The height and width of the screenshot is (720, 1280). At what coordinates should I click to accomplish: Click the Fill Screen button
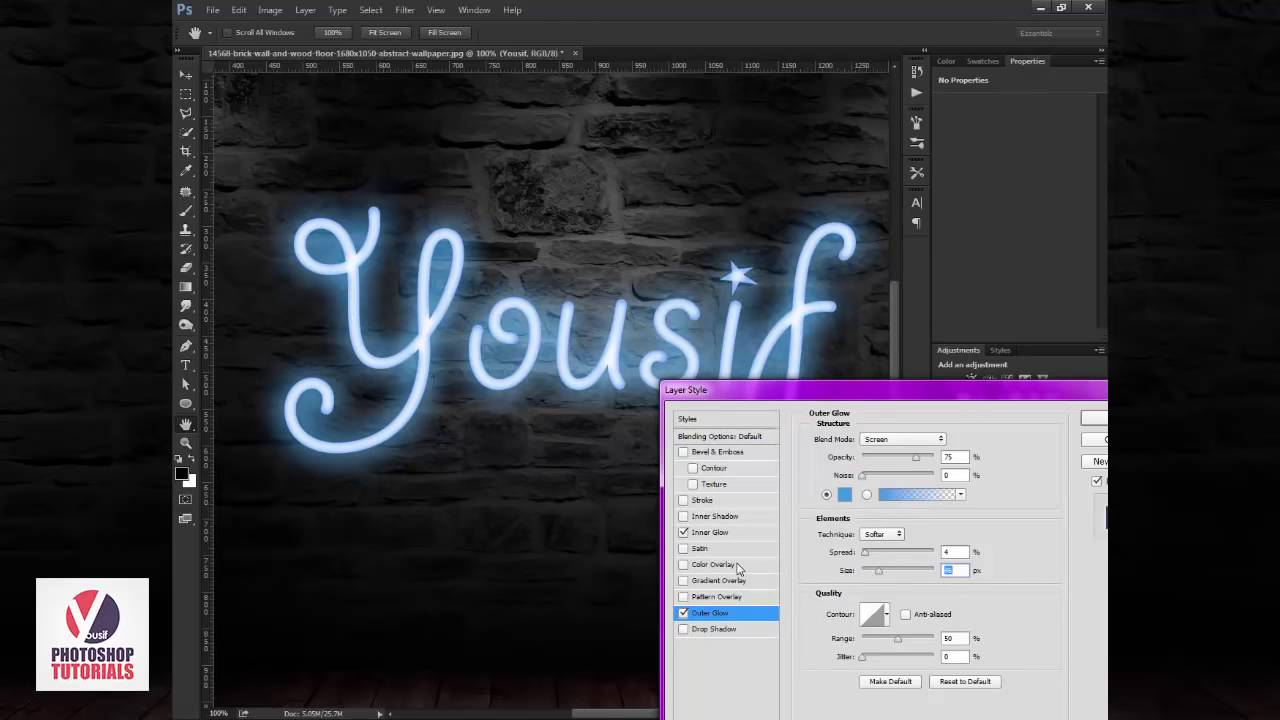pos(445,32)
